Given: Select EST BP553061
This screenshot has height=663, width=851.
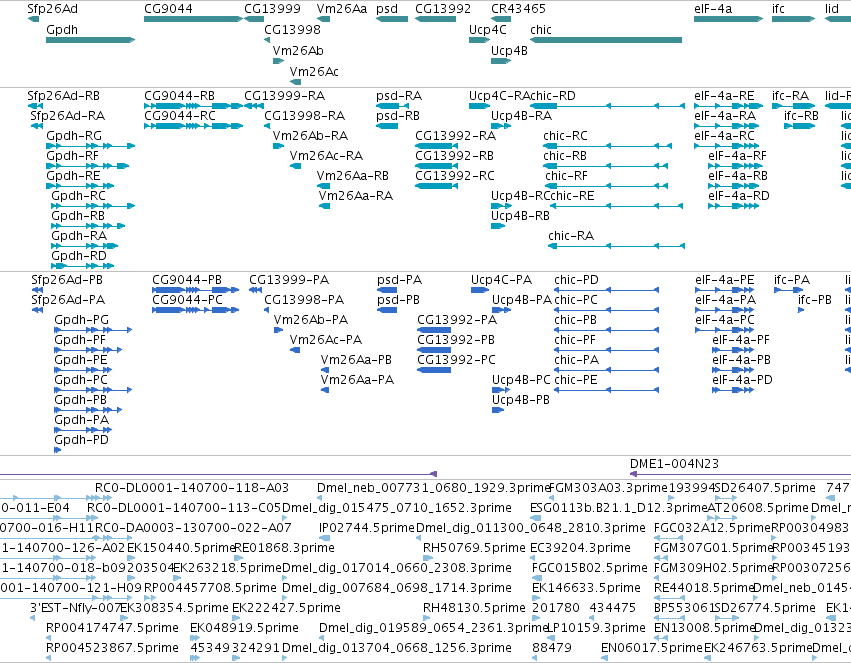Looking at the screenshot, I should click(669, 617).
